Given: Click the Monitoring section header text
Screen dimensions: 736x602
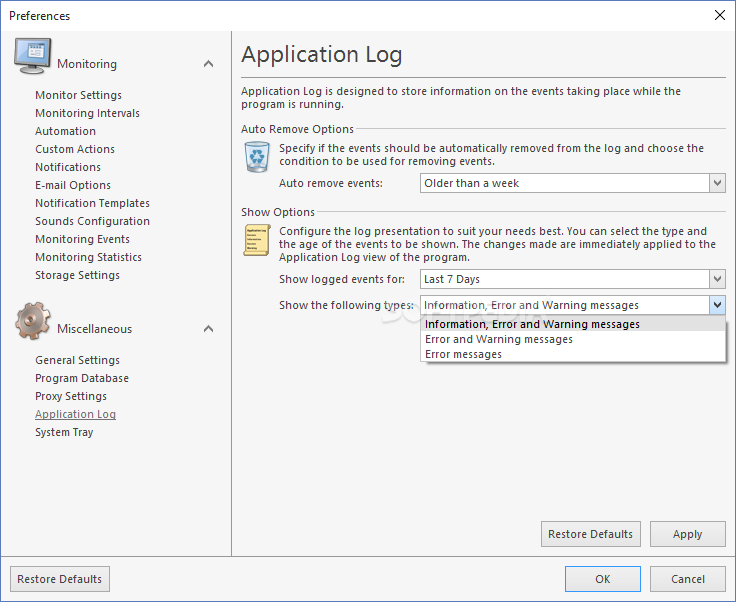Looking at the screenshot, I should [x=87, y=64].
